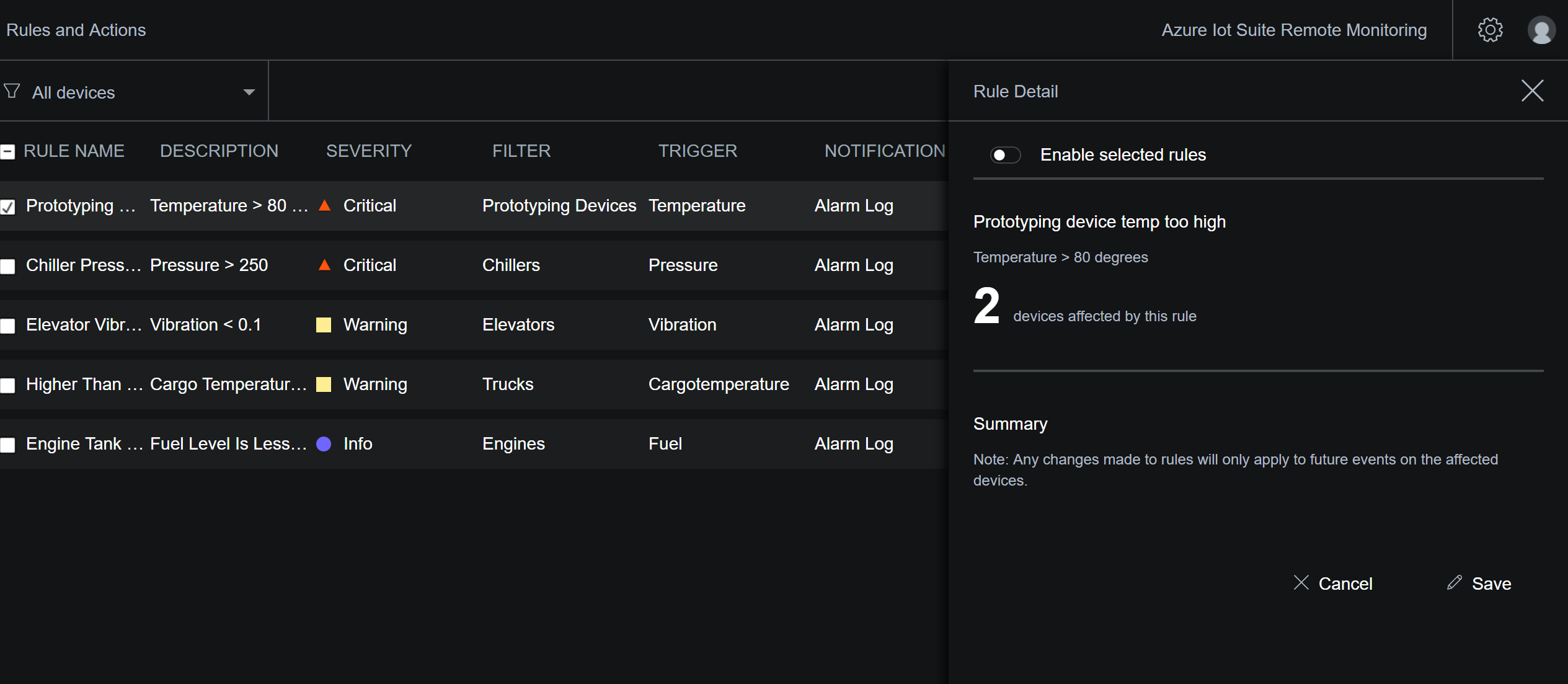
Task: Open the settings gear icon
Action: (x=1489, y=29)
